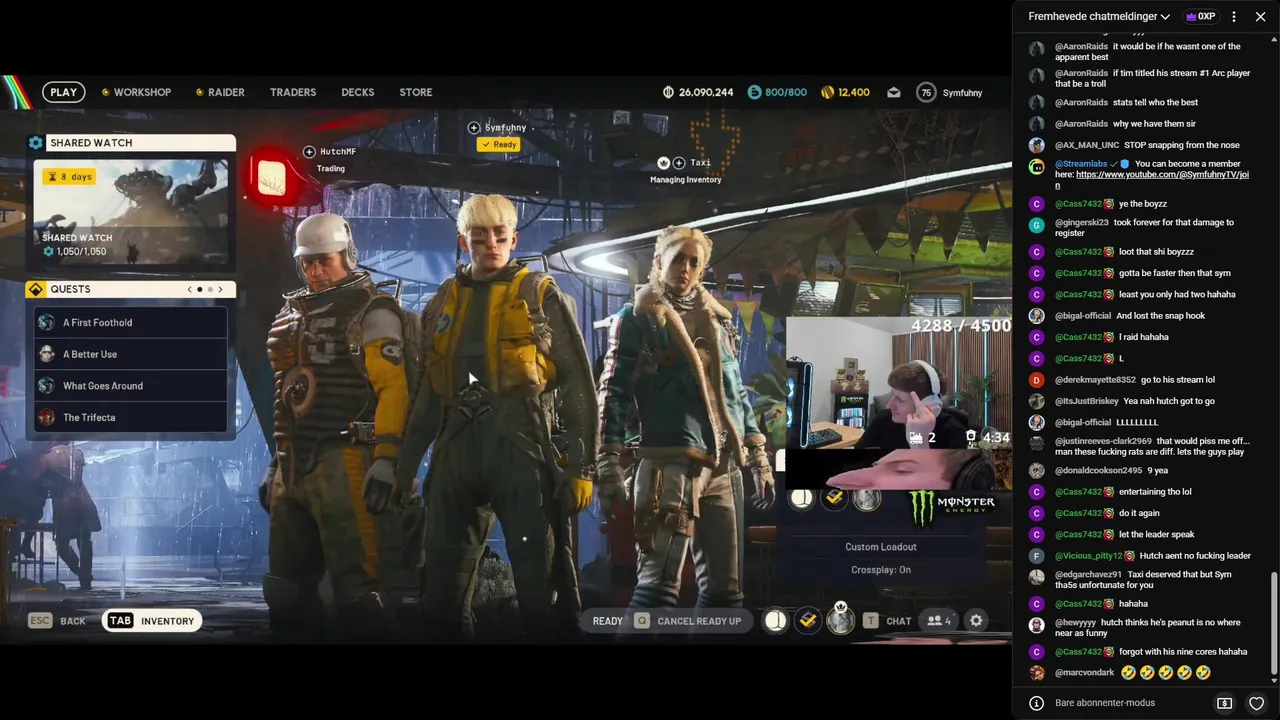Image resolution: width=1280 pixels, height=720 pixels.
Task: Click the READY label in bottom bar
Action: [607, 621]
